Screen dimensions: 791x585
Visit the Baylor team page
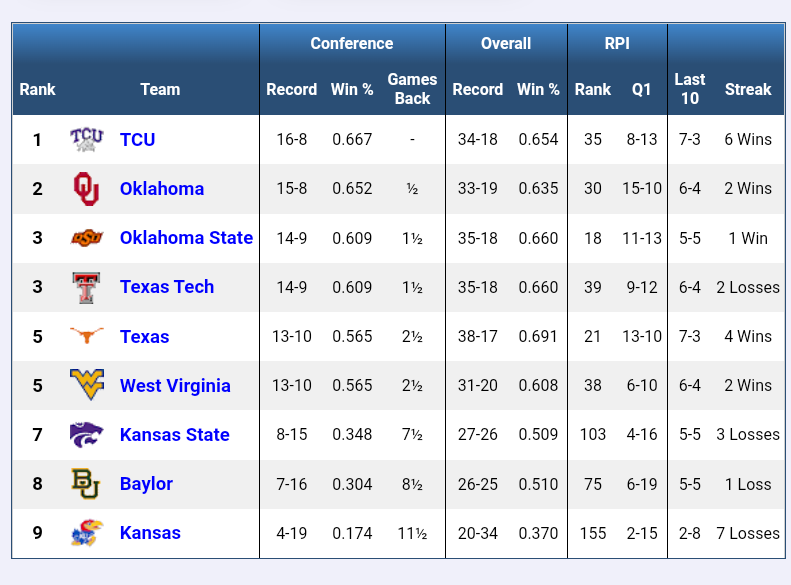point(146,484)
